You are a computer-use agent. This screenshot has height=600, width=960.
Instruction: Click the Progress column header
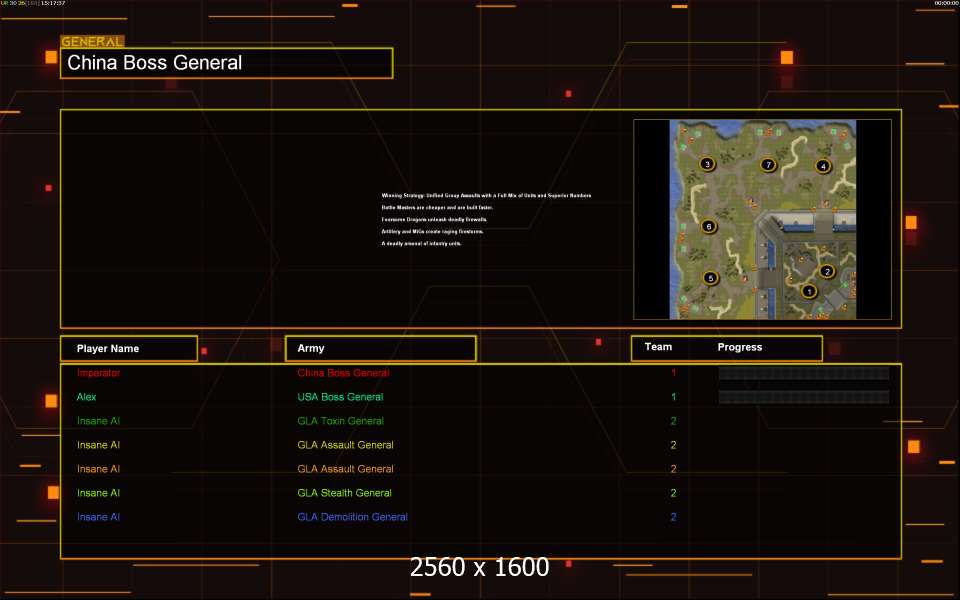coord(739,347)
